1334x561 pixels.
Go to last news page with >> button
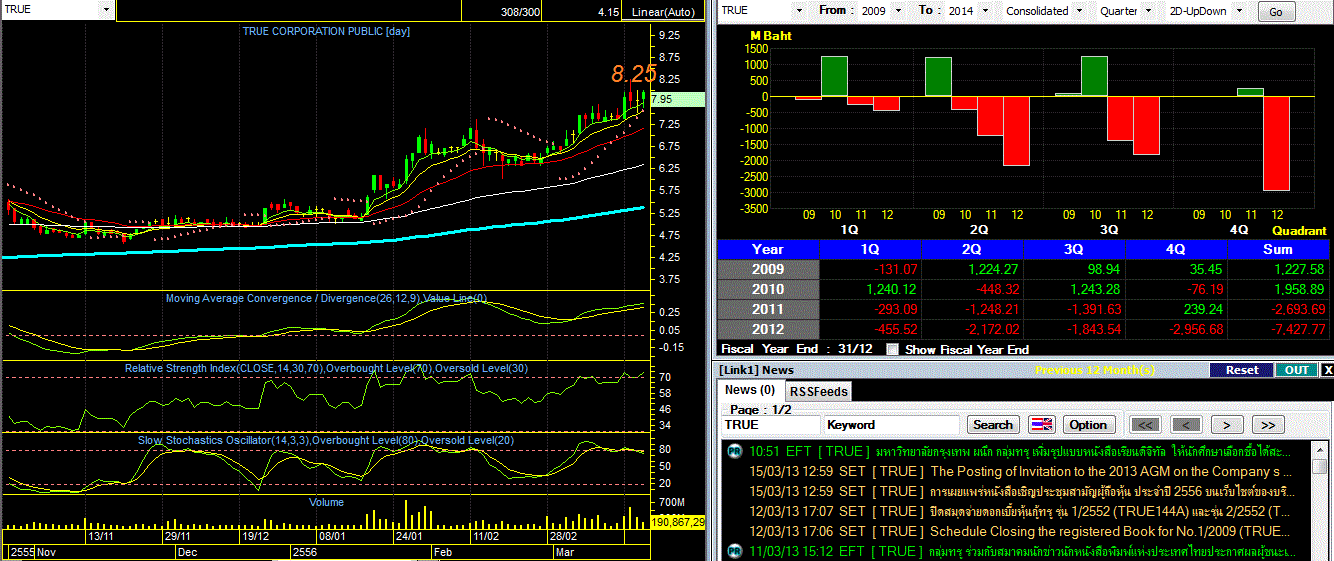tap(1268, 425)
